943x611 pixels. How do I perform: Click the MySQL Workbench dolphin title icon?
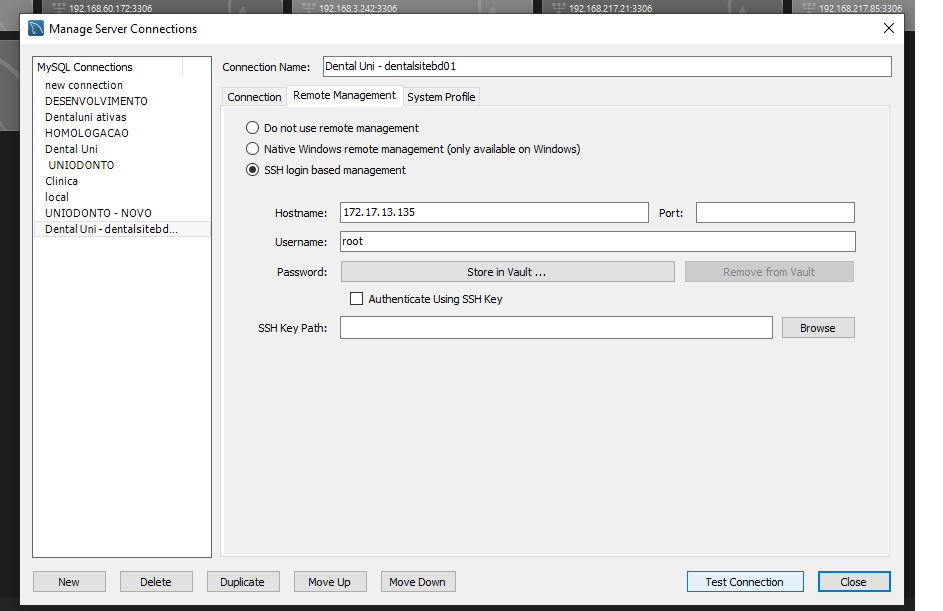pyautogui.click(x=36, y=29)
